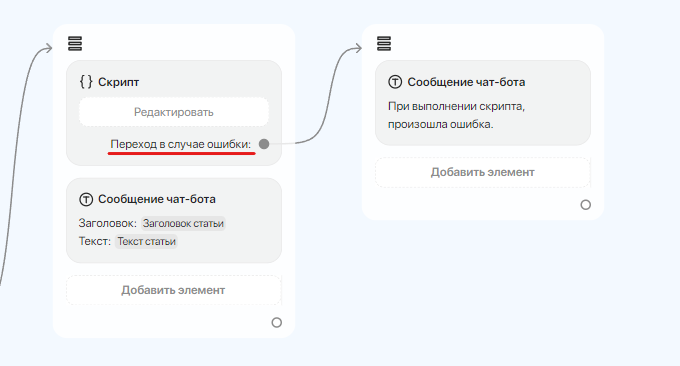Click Переход в случае ошибки label
Image resolution: width=680 pixels, height=366 pixels.
point(180,144)
